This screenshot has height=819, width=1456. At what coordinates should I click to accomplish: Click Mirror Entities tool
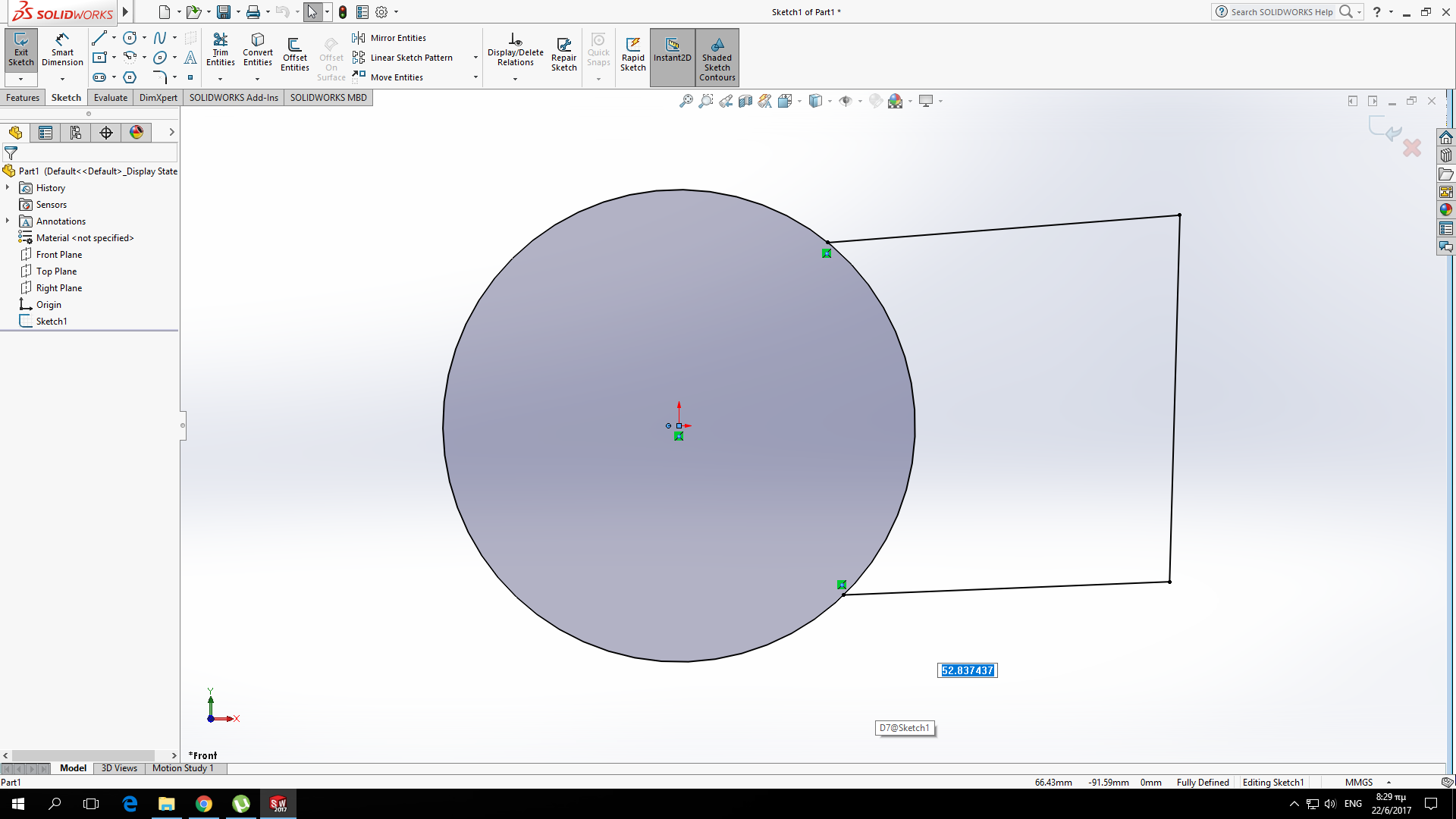click(397, 38)
